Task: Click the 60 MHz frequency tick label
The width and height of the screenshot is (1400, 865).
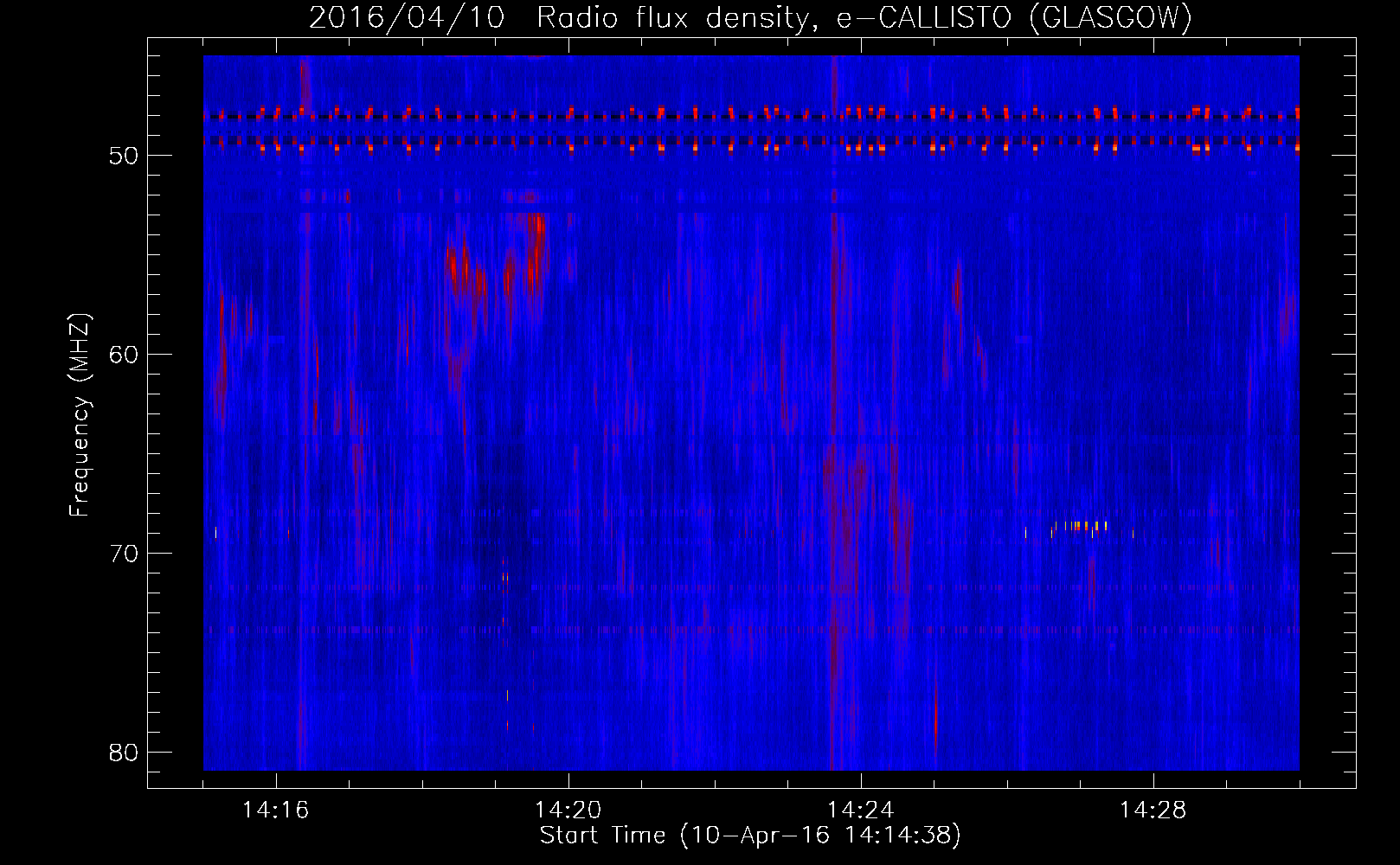Action: [124, 355]
